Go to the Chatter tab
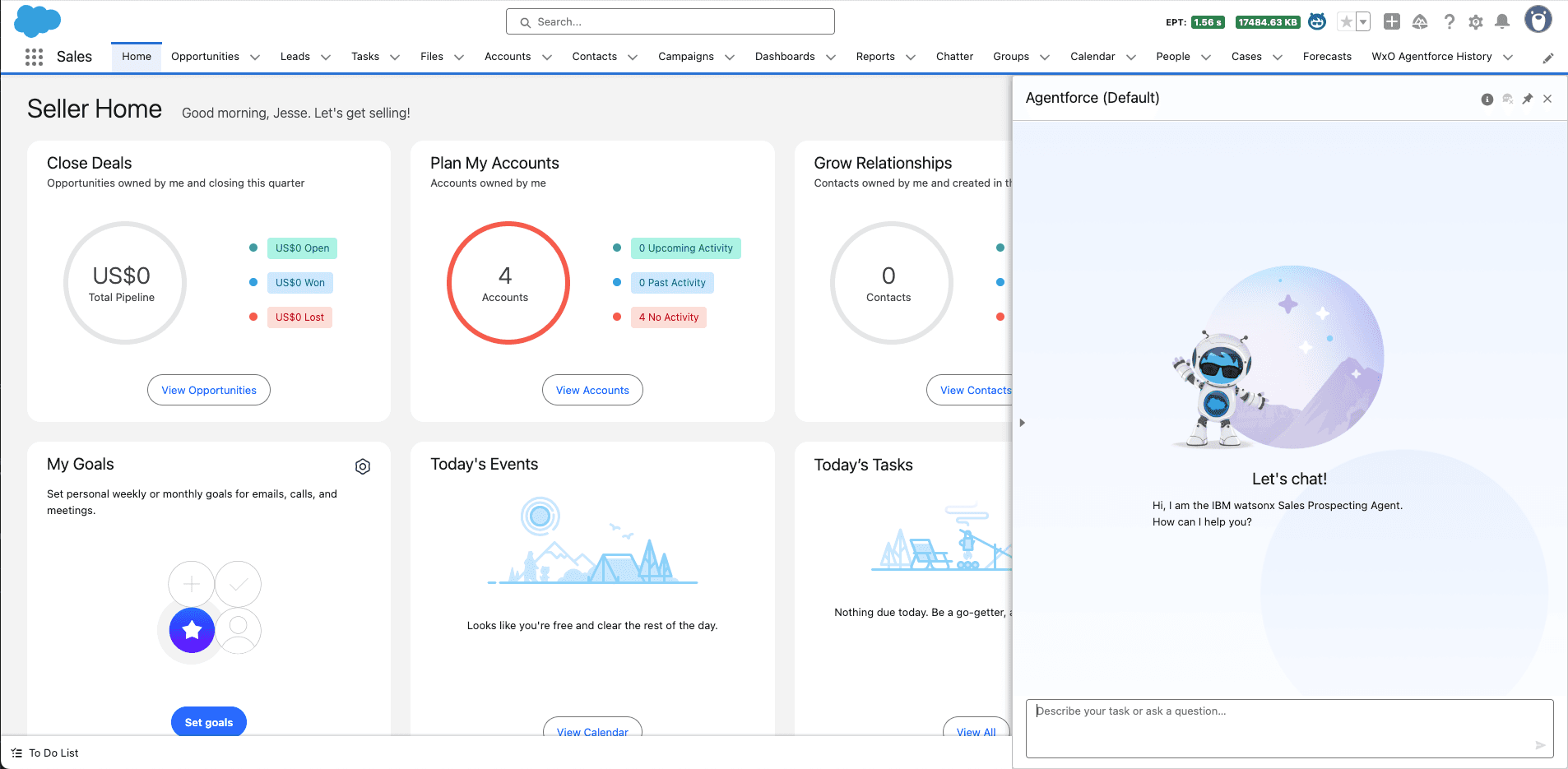Screen dimensions: 1568x769 [954, 57]
